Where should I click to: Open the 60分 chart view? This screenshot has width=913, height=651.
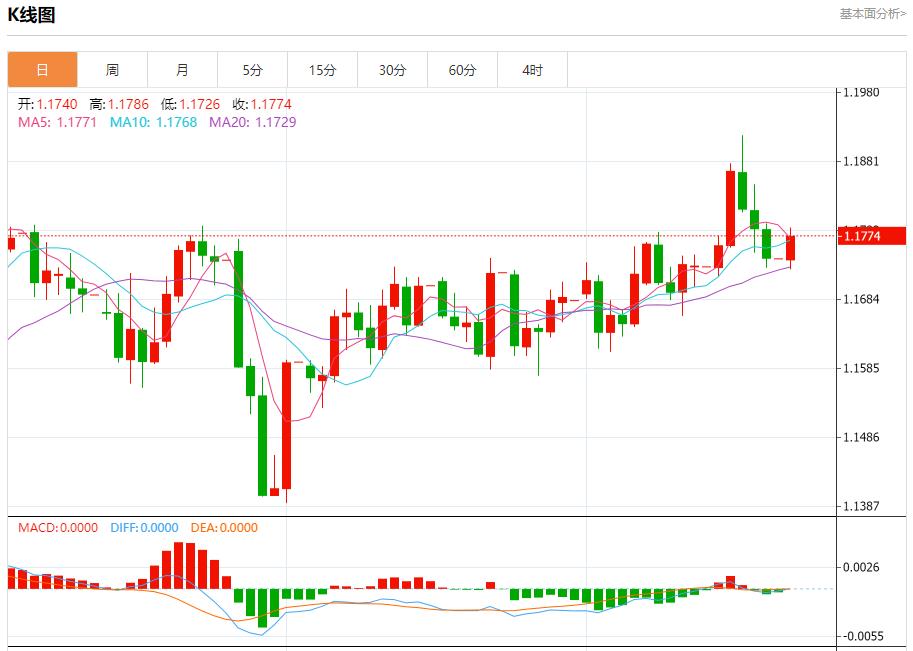click(x=463, y=69)
